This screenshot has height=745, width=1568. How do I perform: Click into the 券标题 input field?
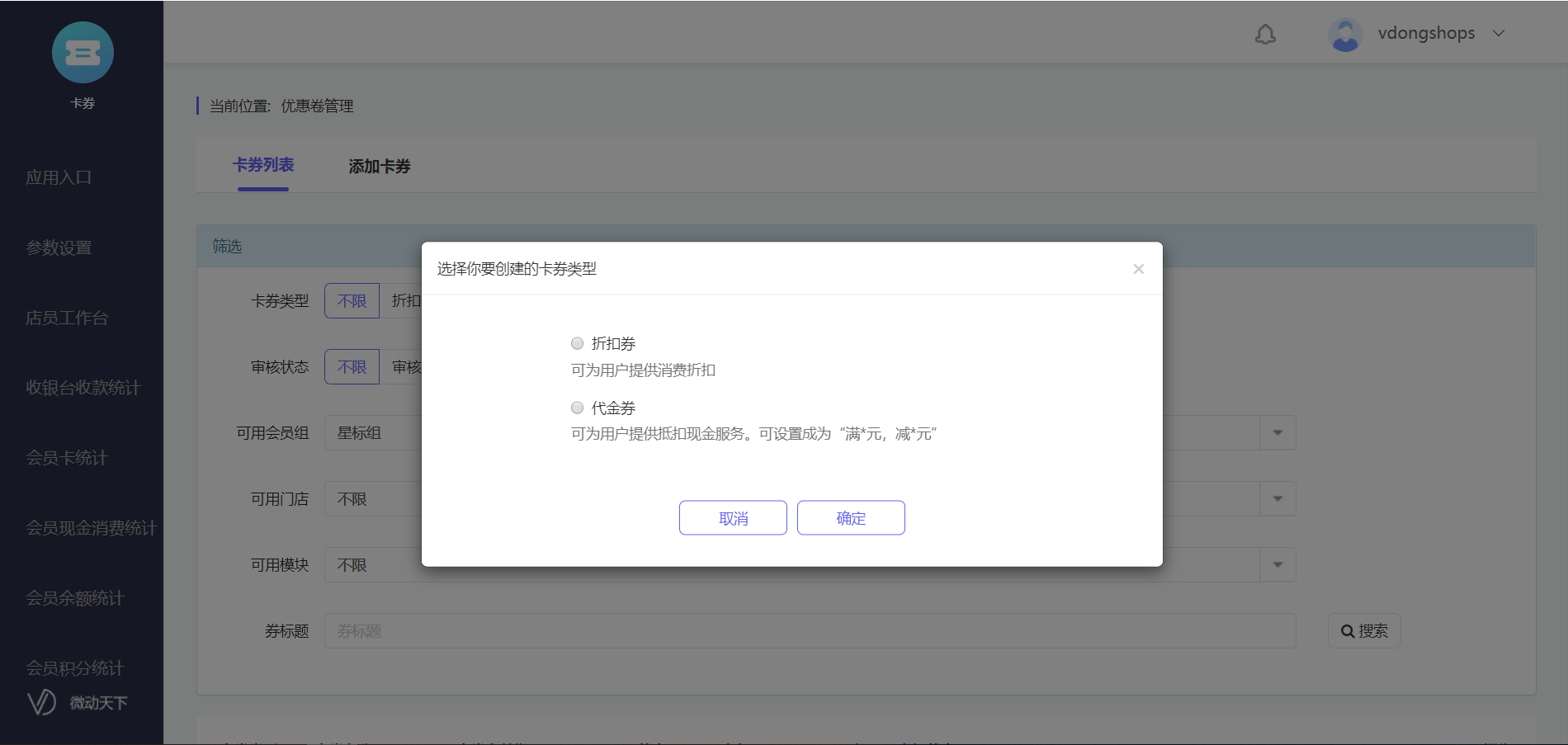pos(809,631)
